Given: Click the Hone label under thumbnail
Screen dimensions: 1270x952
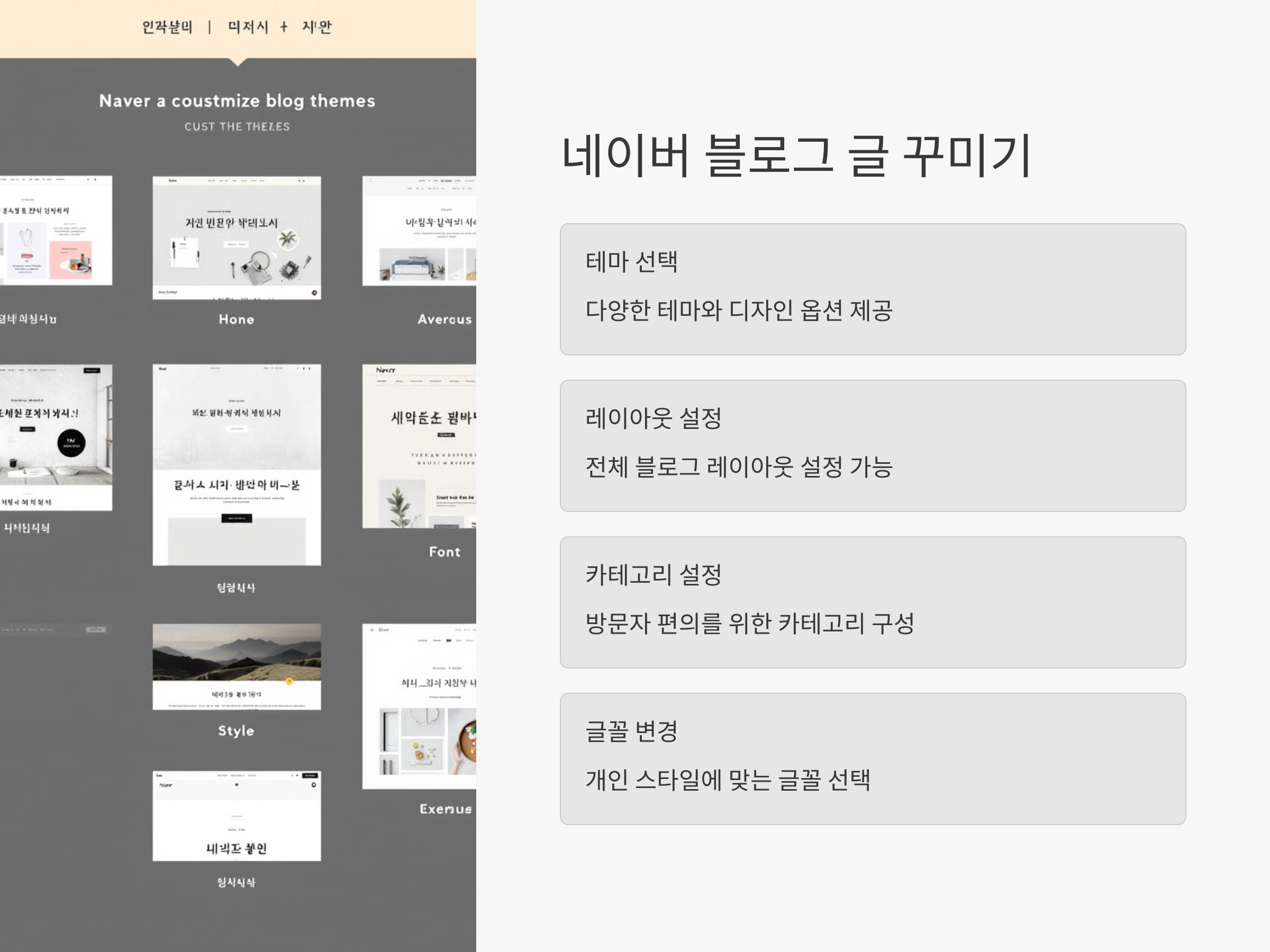Looking at the screenshot, I should point(237,319).
